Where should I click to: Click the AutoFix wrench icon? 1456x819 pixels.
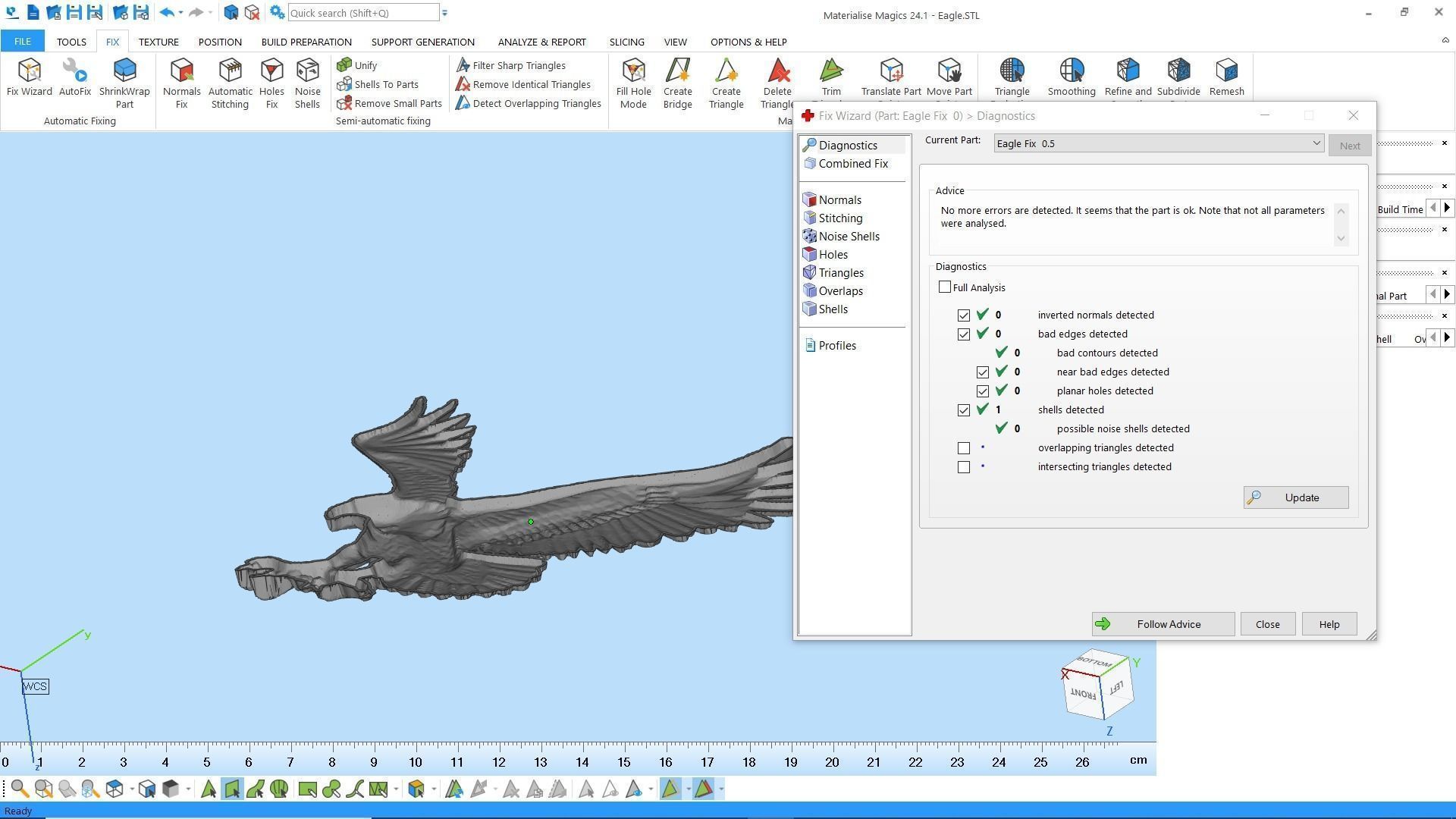click(x=74, y=72)
